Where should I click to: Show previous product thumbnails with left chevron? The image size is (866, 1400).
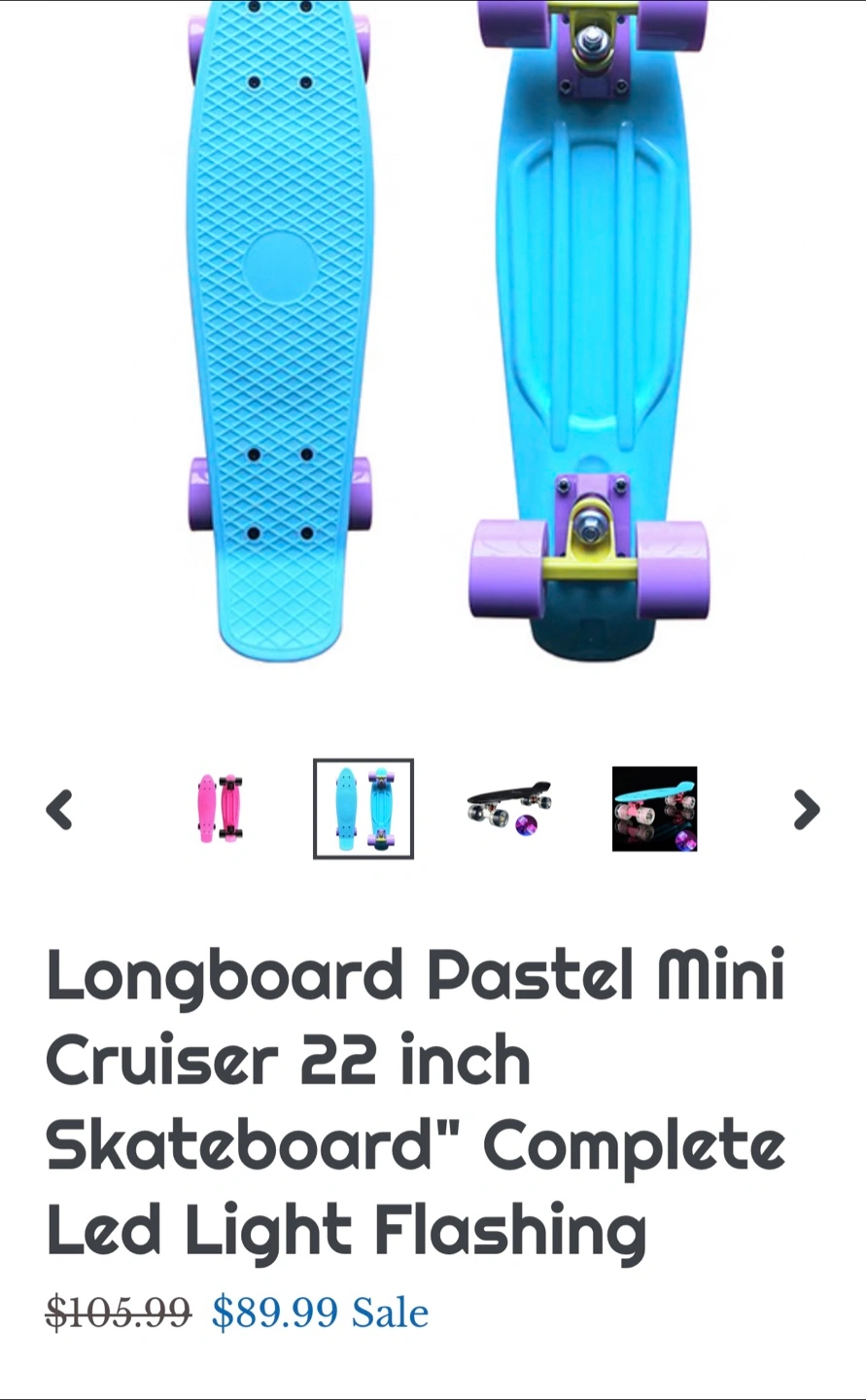pyautogui.click(x=59, y=809)
